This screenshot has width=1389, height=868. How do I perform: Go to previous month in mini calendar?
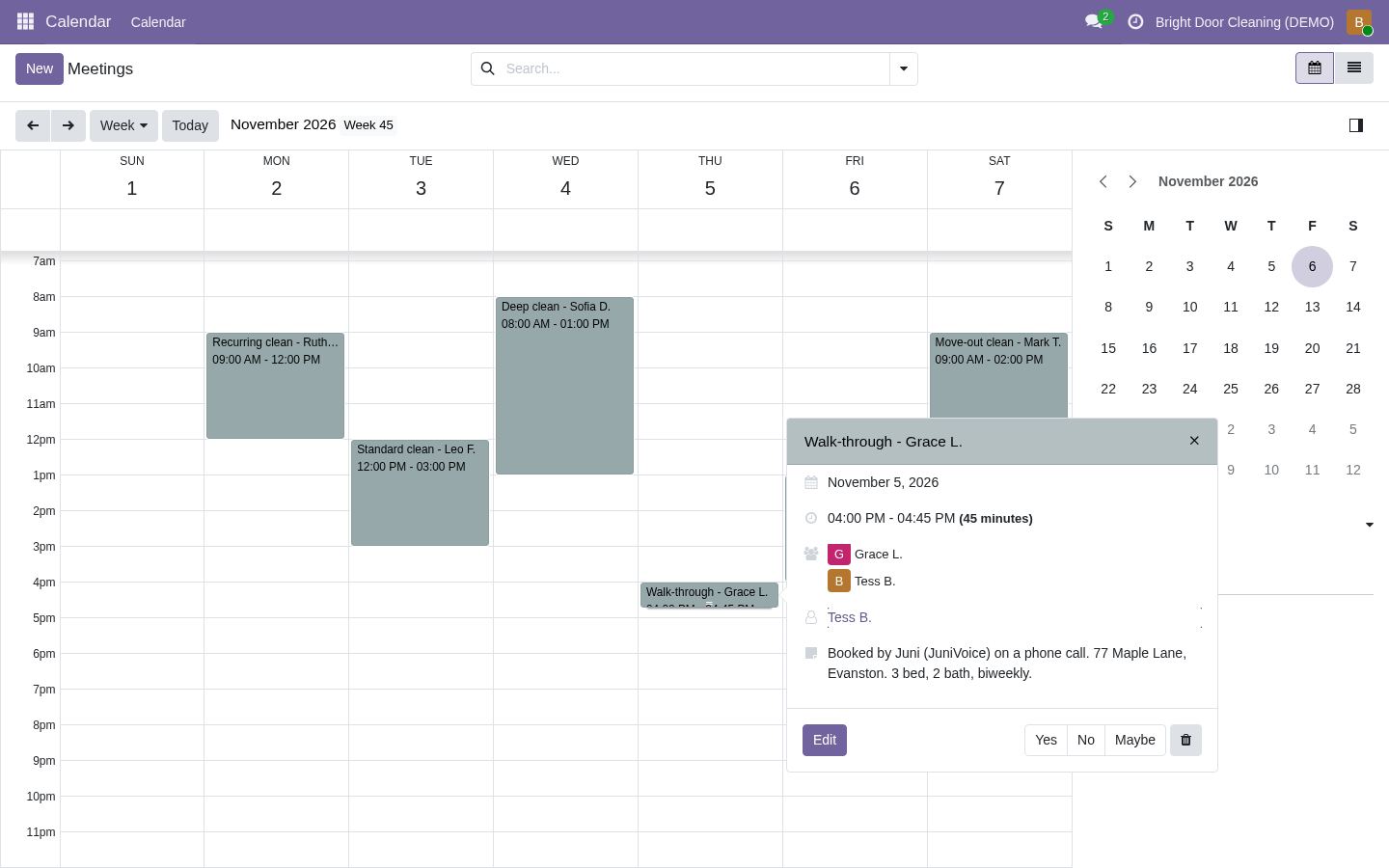pyautogui.click(x=1103, y=181)
